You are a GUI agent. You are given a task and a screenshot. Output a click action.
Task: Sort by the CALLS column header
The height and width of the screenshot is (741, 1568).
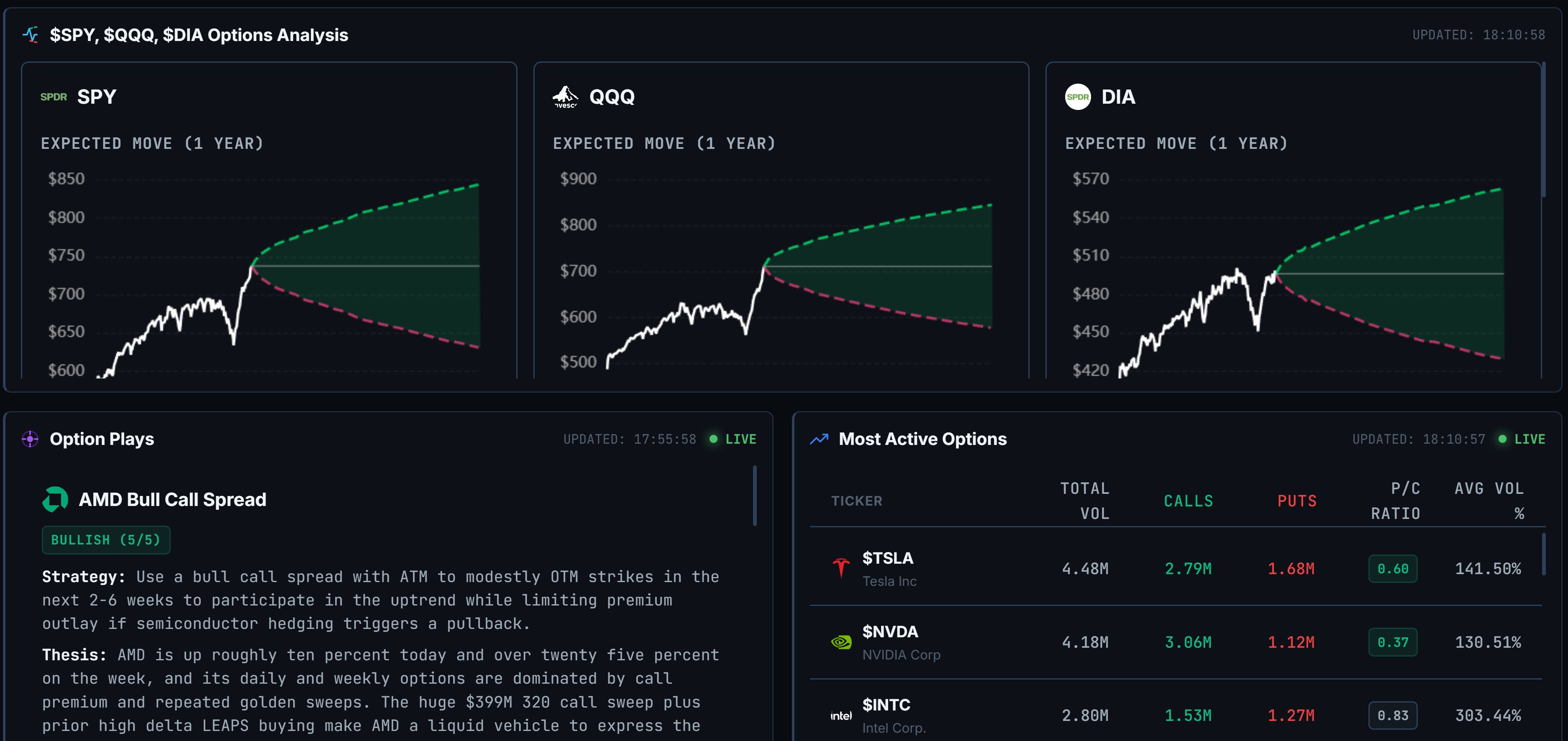tap(1188, 501)
